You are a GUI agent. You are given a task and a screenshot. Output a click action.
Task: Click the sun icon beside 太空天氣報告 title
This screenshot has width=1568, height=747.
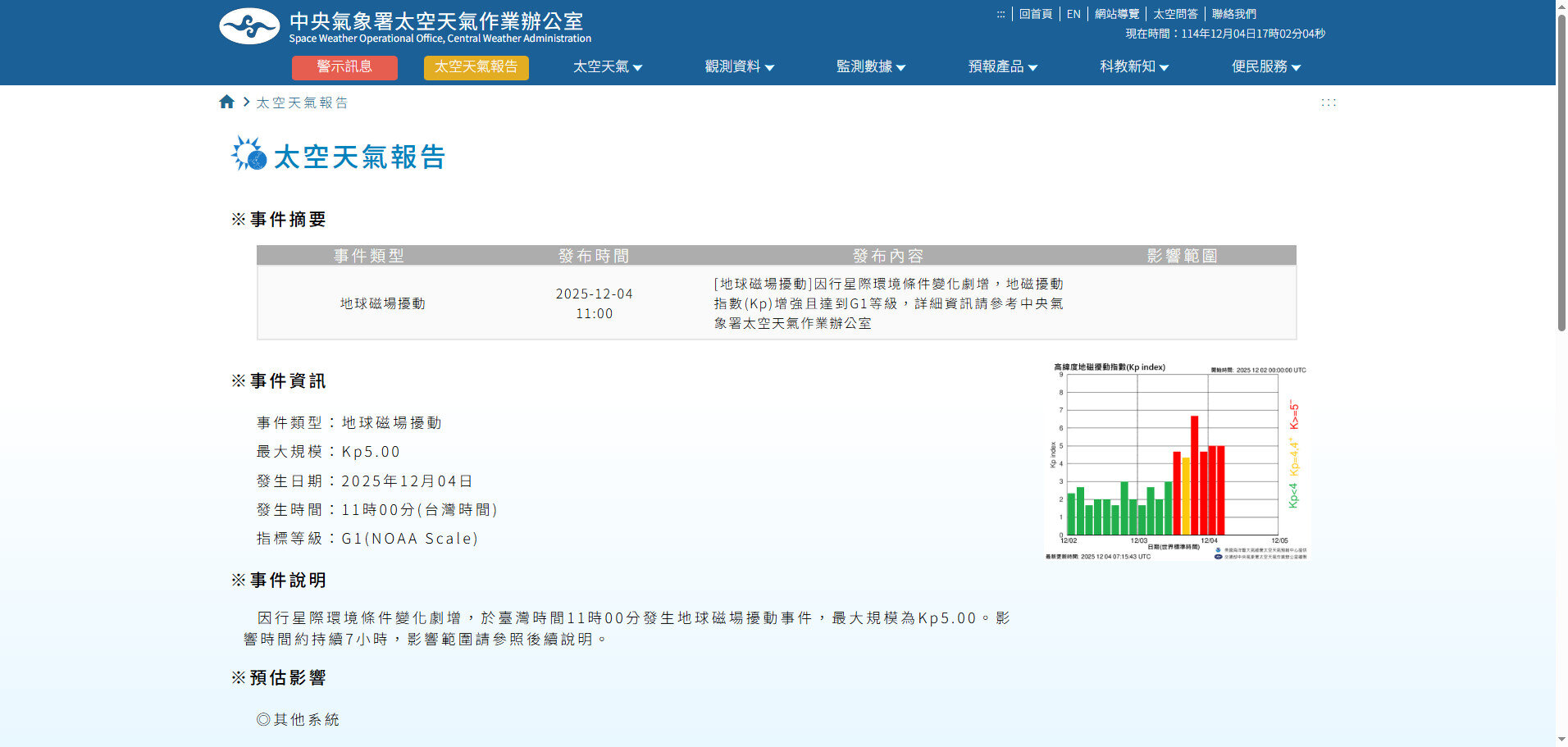pos(248,154)
